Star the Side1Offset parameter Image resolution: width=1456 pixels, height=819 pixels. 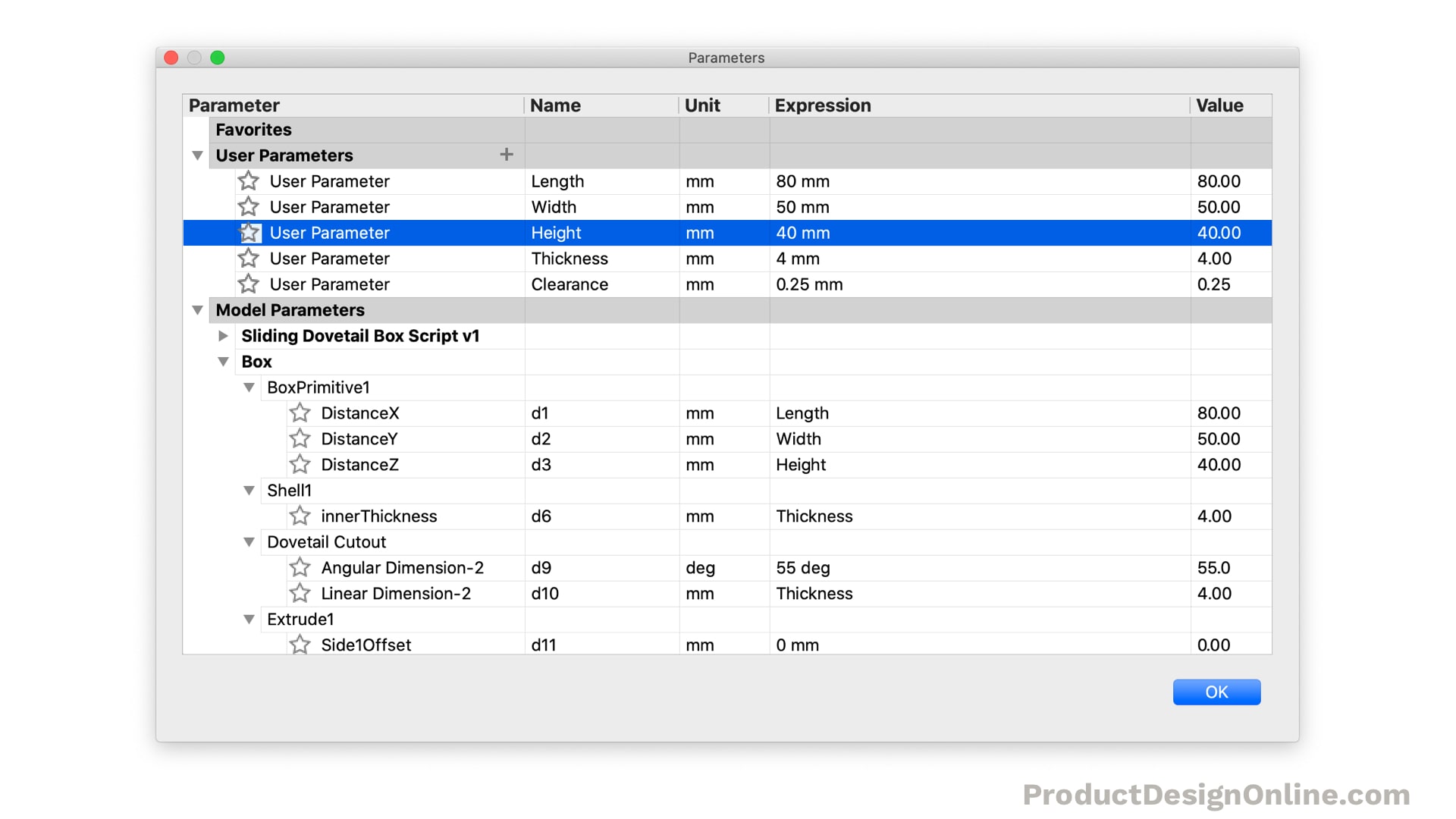(300, 645)
